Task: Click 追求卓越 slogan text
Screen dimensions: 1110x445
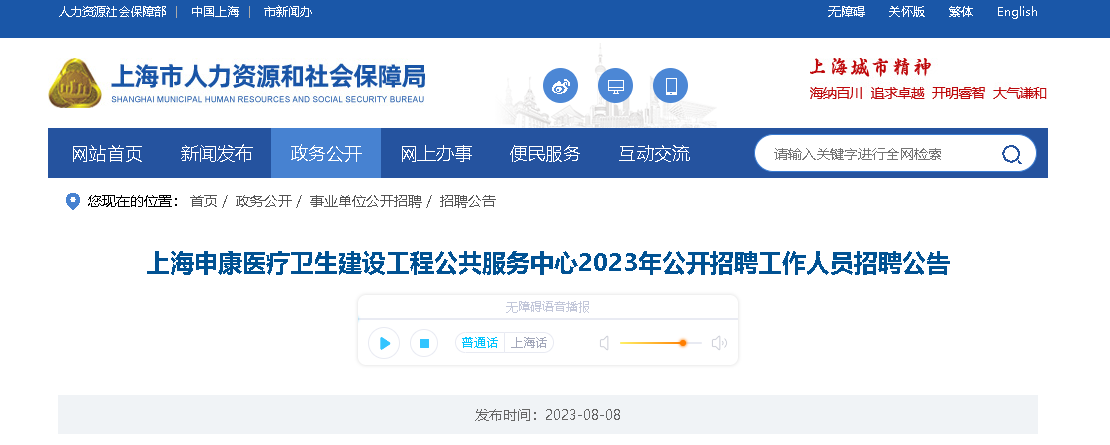Action: (898, 93)
